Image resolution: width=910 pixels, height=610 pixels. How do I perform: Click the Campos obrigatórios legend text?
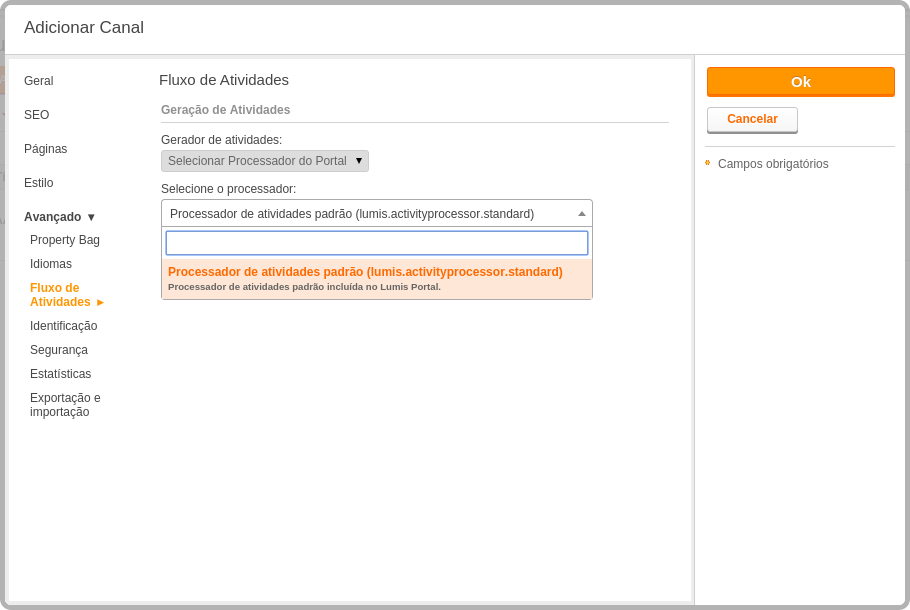772,164
